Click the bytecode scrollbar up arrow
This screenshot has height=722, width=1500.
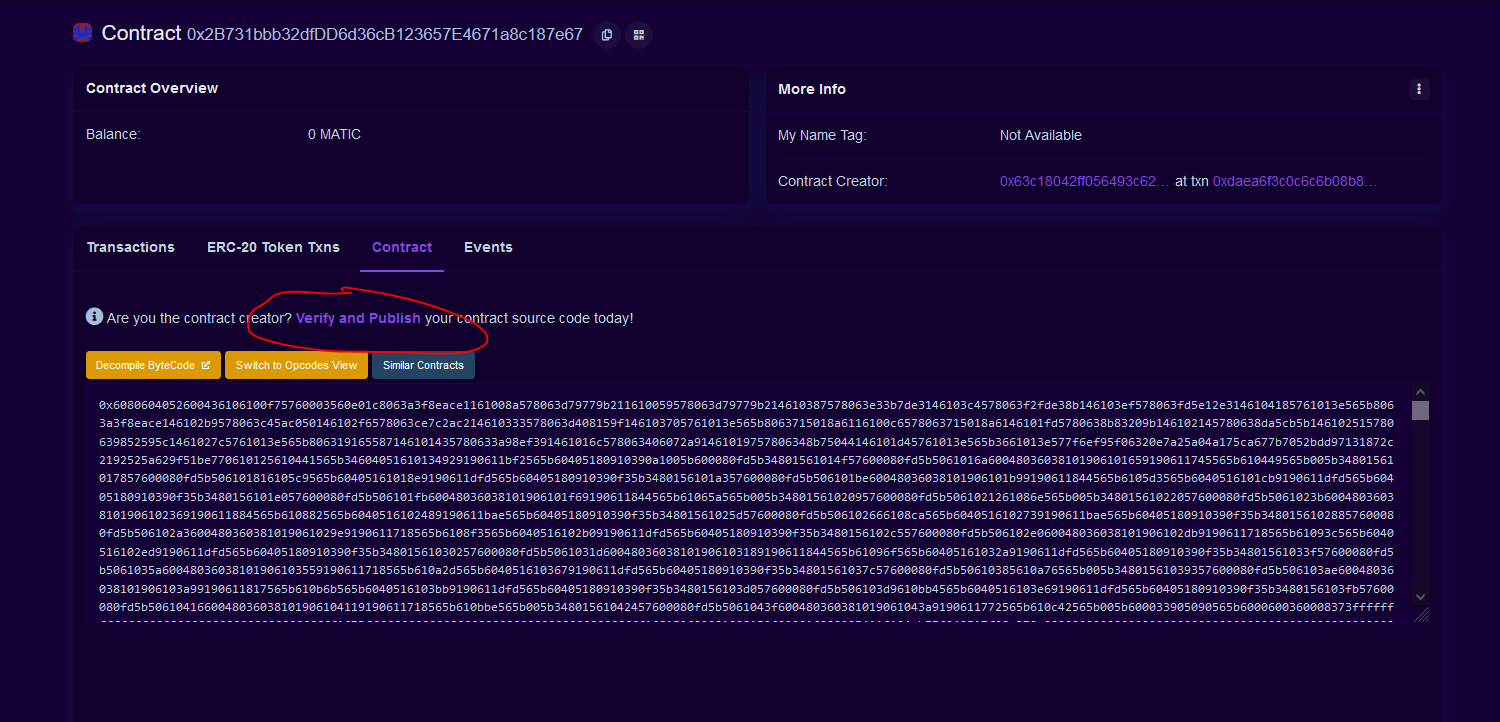(1420, 393)
